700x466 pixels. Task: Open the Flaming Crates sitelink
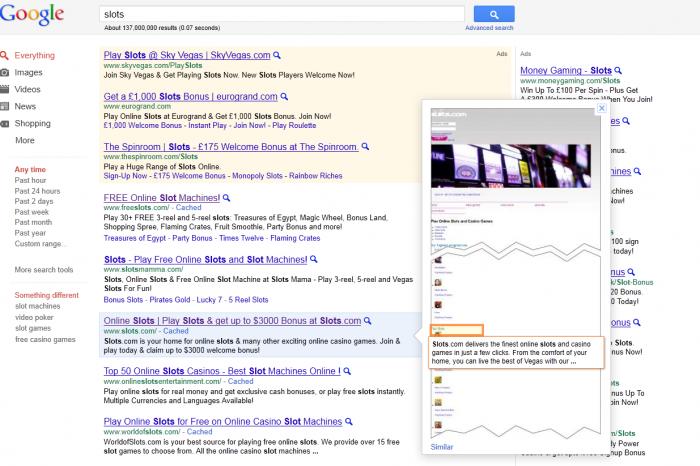click(x=295, y=238)
